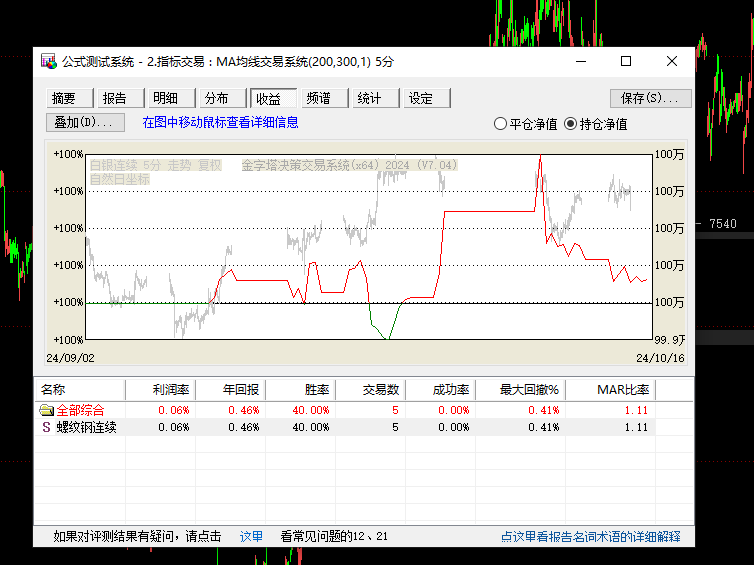Follow the 这里 FAQ link
Viewport: 754px width, 565px height.
251,536
